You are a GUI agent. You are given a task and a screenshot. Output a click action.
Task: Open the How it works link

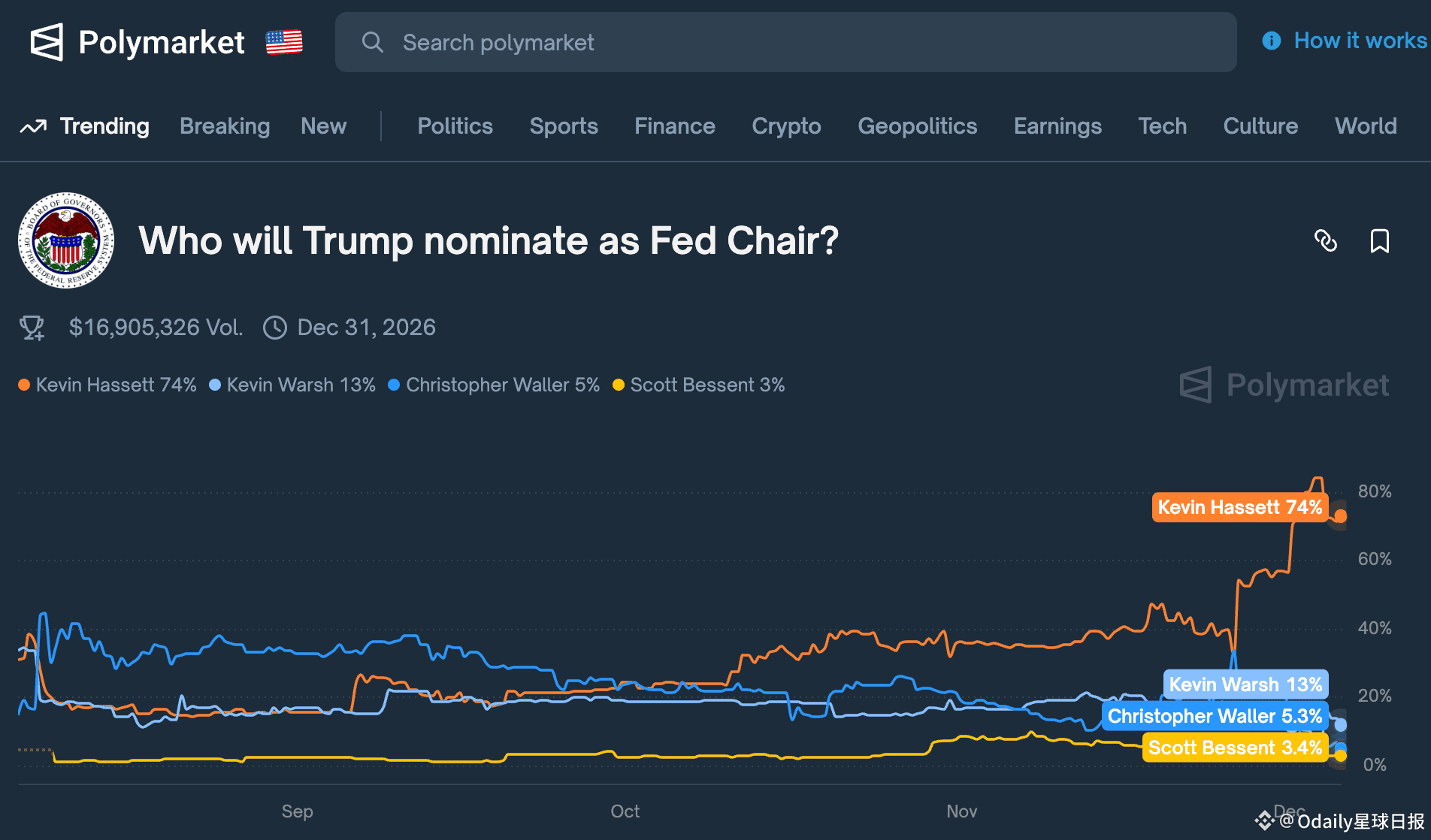(1360, 41)
